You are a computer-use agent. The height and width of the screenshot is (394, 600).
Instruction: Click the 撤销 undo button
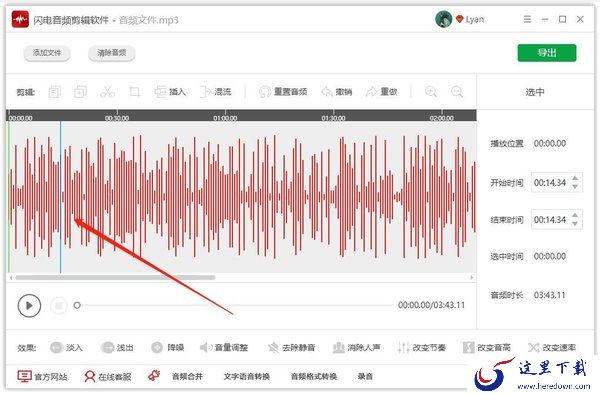tap(337, 92)
